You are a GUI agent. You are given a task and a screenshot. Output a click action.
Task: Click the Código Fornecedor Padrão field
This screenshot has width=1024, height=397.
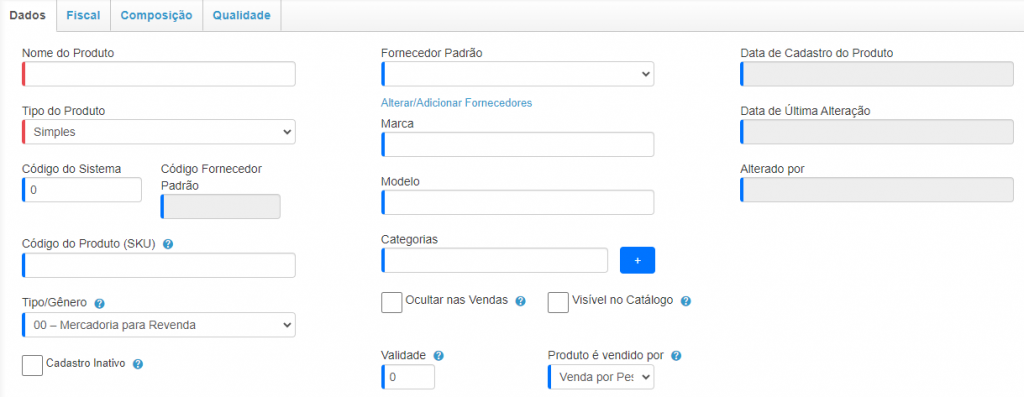[220, 206]
